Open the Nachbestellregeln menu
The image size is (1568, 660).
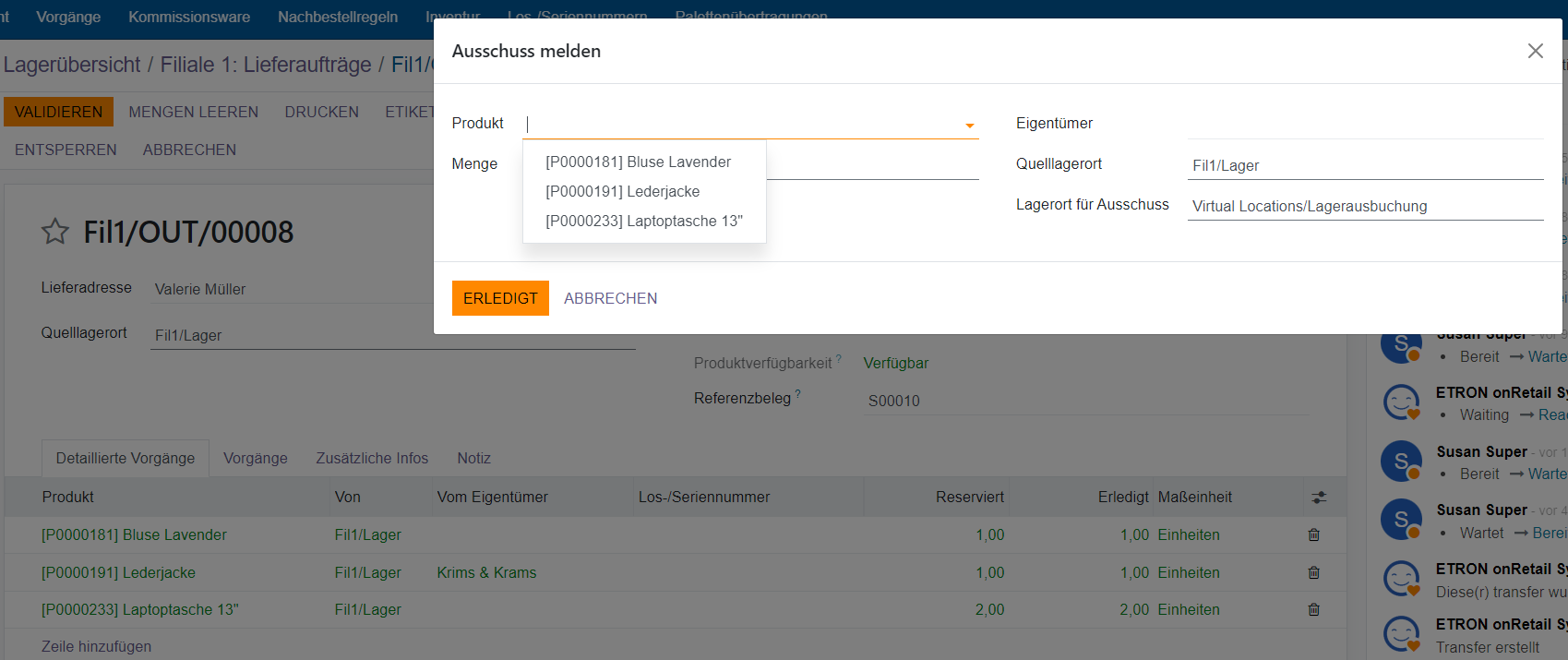pyautogui.click(x=338, y=17)
